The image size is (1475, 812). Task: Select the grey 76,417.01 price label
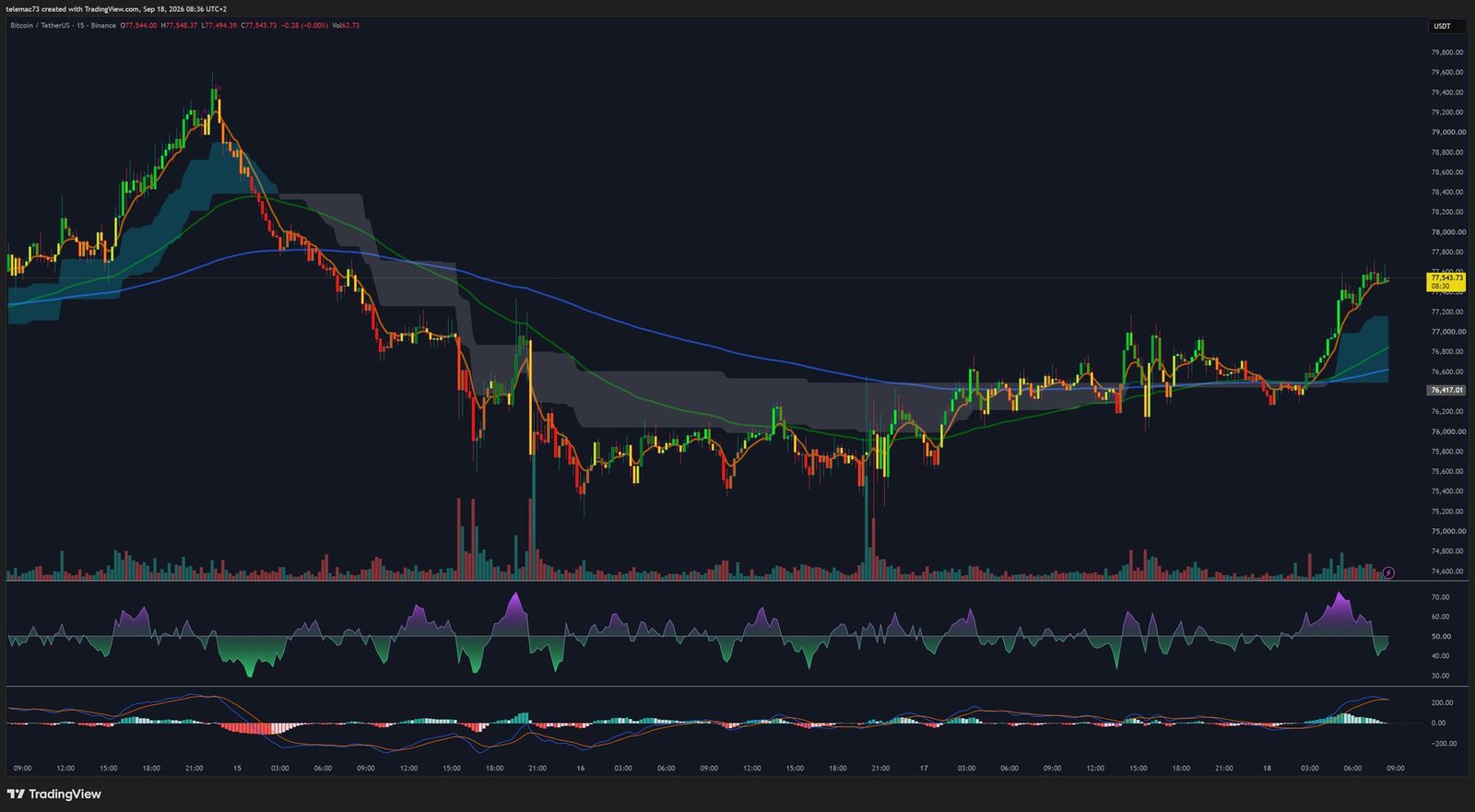(1446, 390)
